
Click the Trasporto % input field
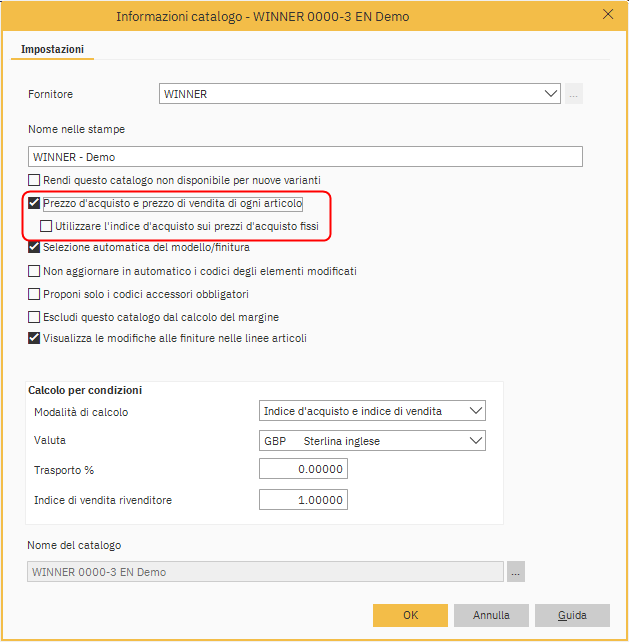(x=303, y=470)
